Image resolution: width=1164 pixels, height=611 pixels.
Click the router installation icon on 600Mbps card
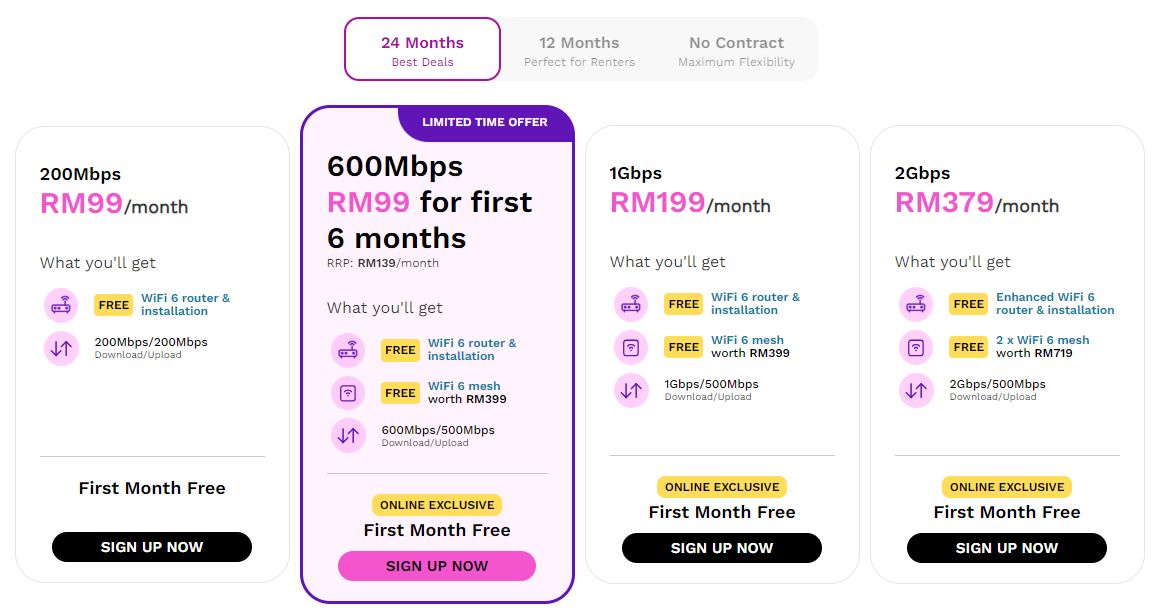tap(348, 349)
